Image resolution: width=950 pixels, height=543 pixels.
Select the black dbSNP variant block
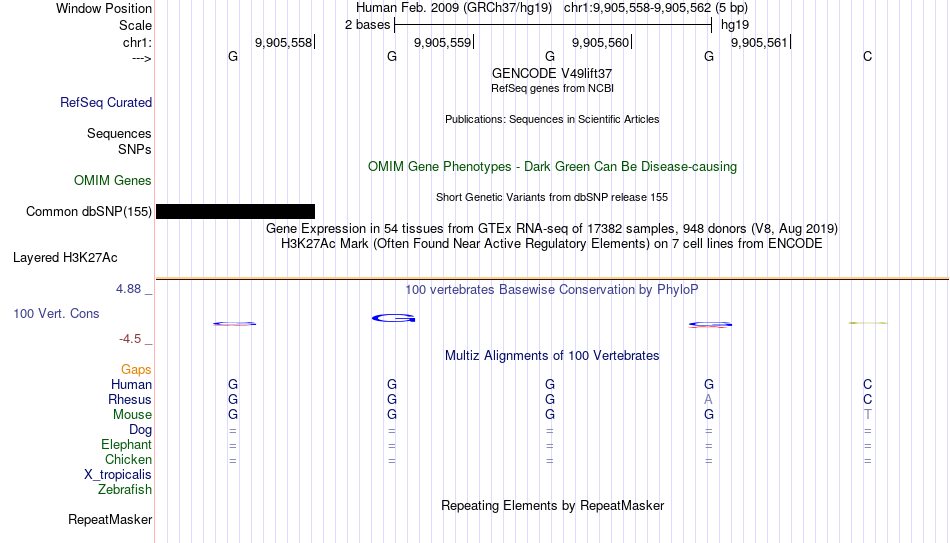pyautogui.click(x=235, y=212)
